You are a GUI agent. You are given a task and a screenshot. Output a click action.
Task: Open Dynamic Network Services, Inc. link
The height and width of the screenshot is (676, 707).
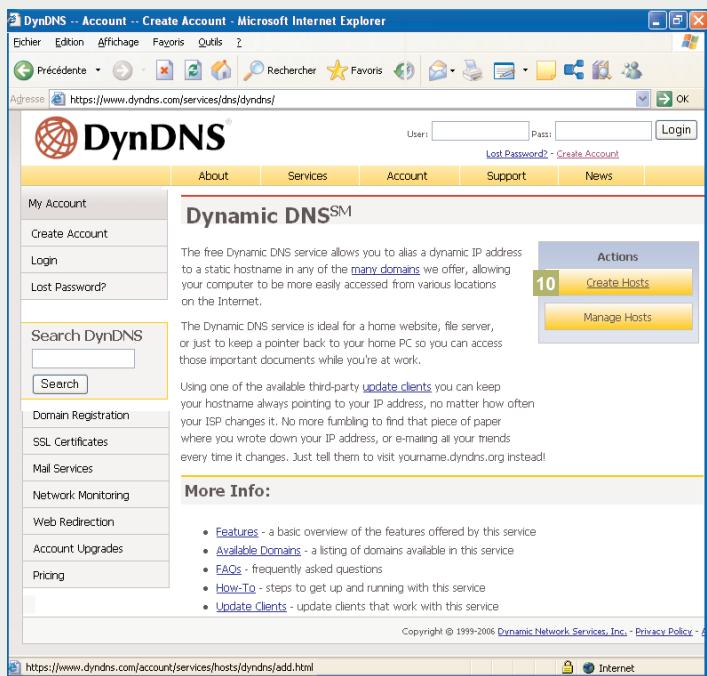coord(562,631)
